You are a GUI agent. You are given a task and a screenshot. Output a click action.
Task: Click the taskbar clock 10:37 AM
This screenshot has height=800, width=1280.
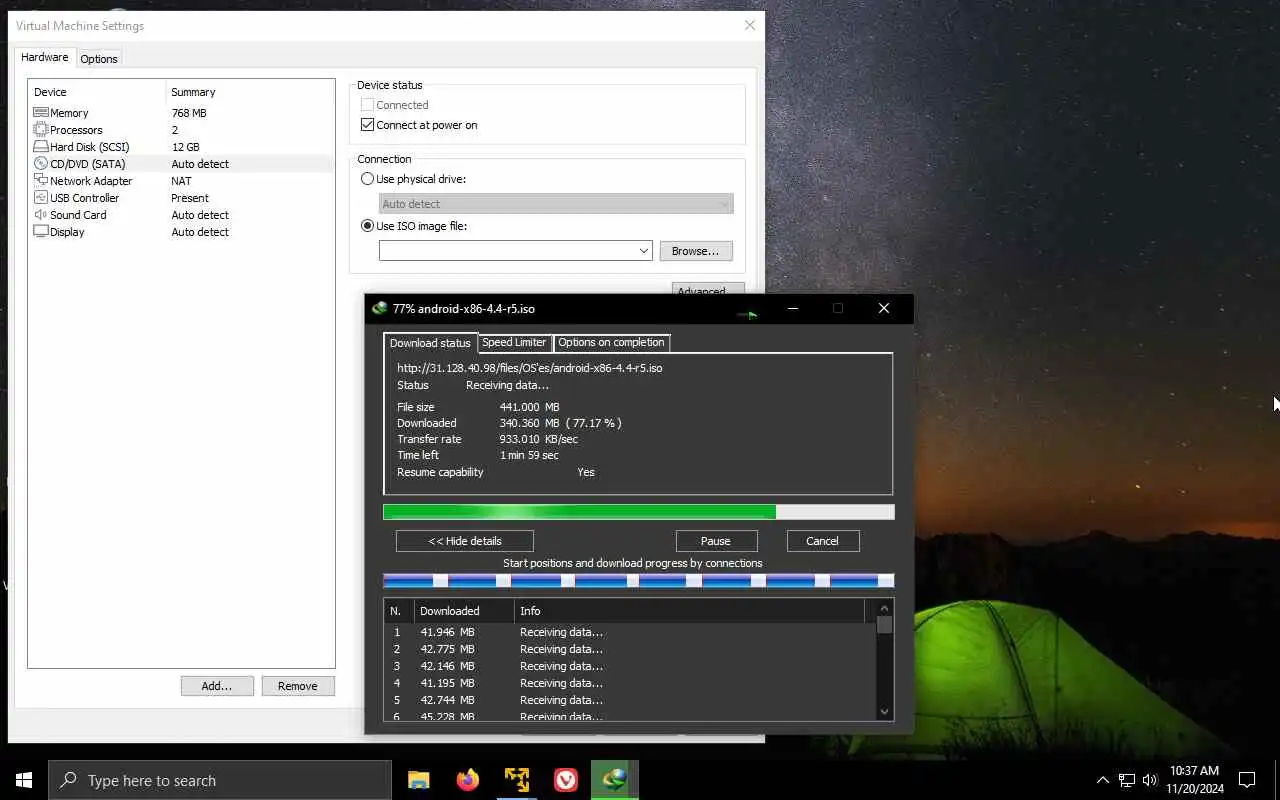click(x=1194, y=771)
